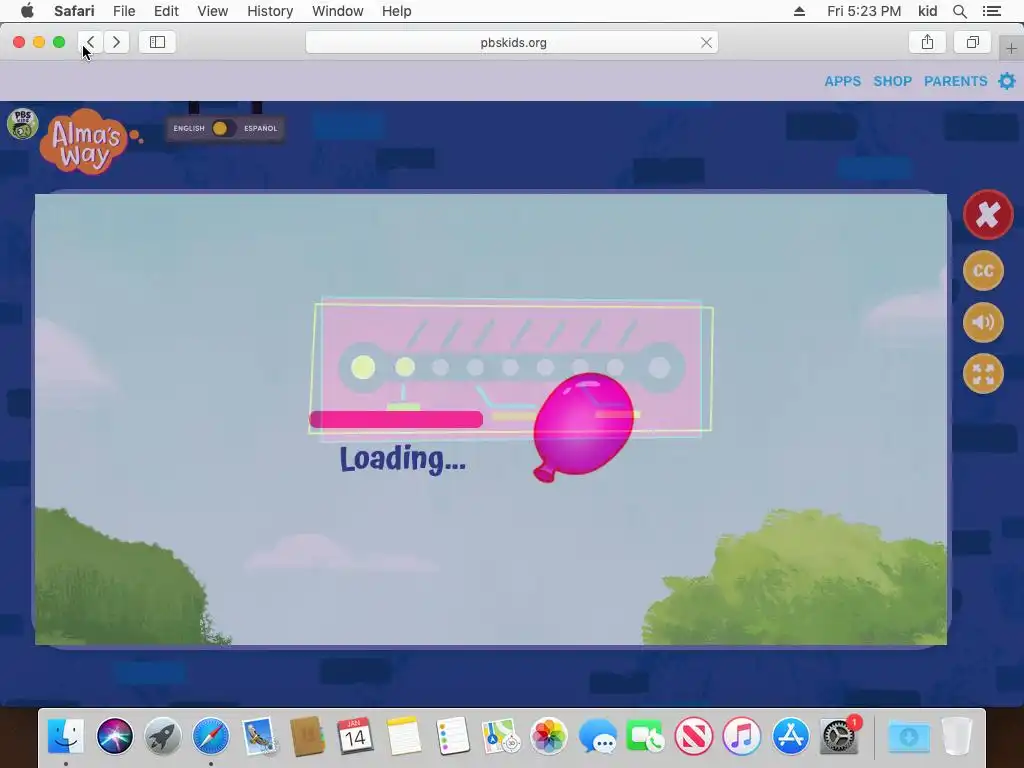
Task: Click the Loading... text
Action: tap(402, 459)
